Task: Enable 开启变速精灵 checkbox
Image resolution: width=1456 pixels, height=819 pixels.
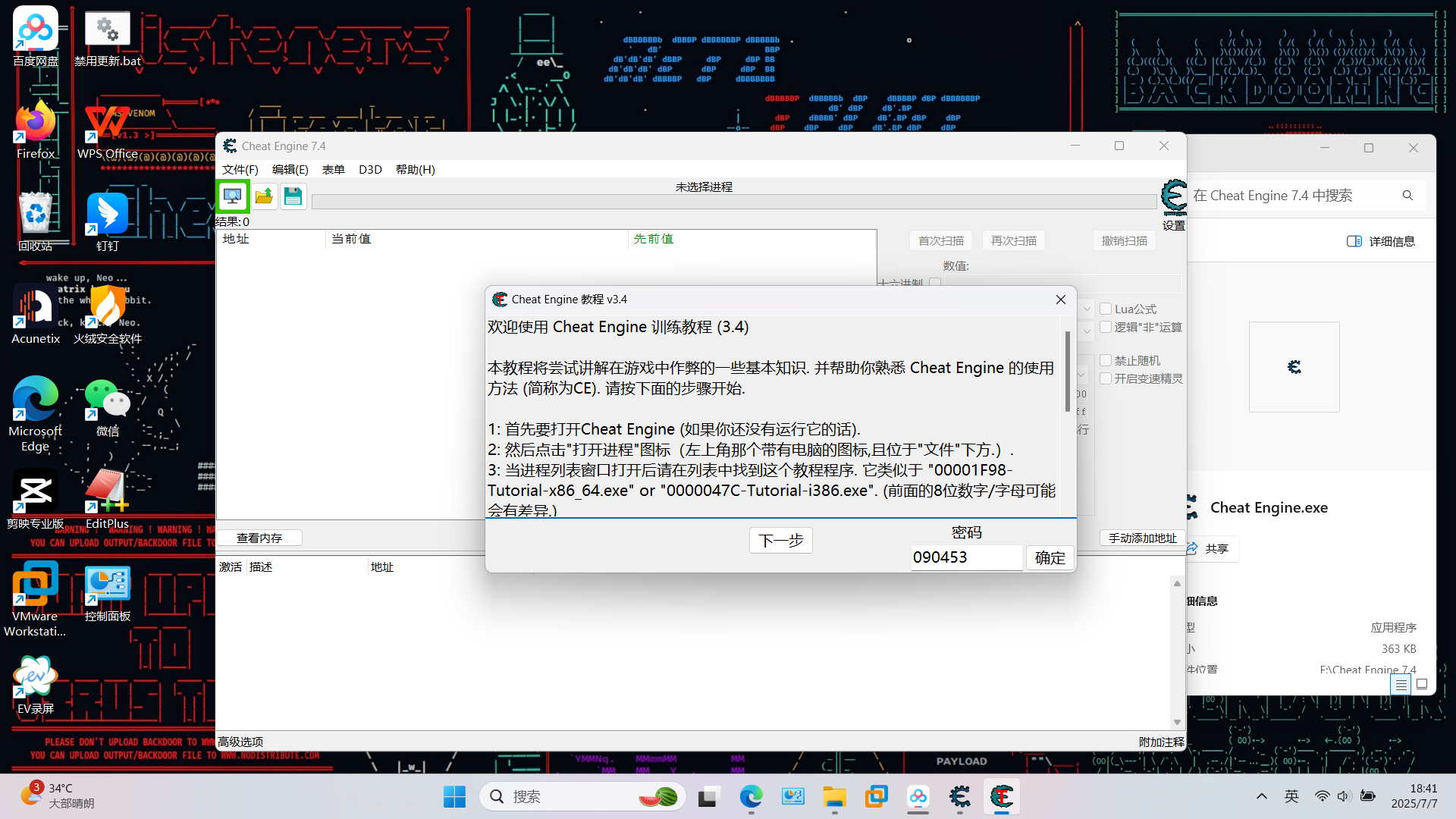Action: pos(1106,378)
